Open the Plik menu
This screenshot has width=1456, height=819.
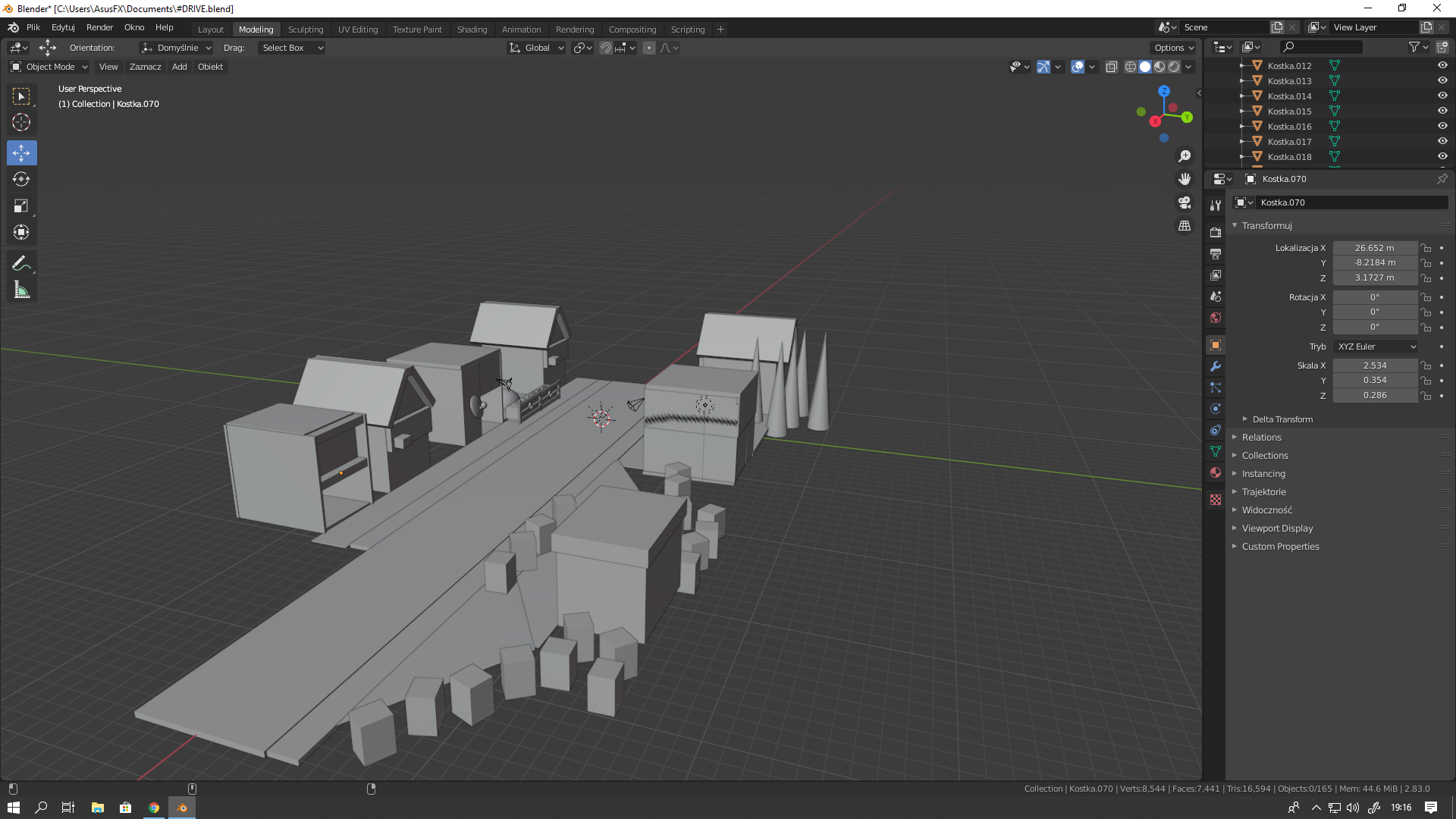pyautogui.click(x=33, y=27)
